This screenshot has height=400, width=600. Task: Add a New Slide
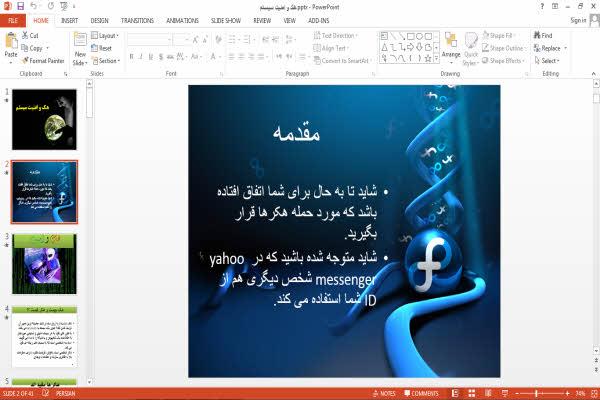point(80,50)
